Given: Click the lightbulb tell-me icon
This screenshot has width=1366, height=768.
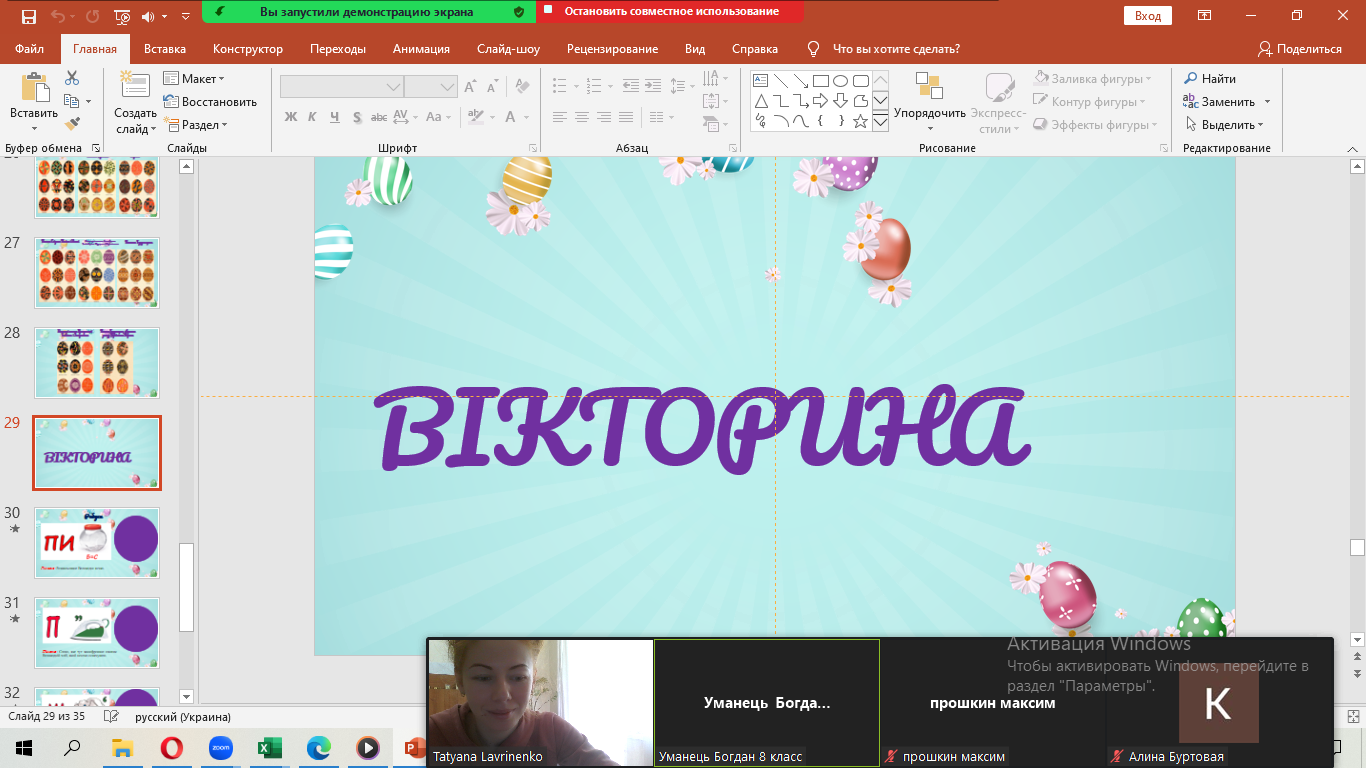Looking at the screenshot, I should 813,49.
